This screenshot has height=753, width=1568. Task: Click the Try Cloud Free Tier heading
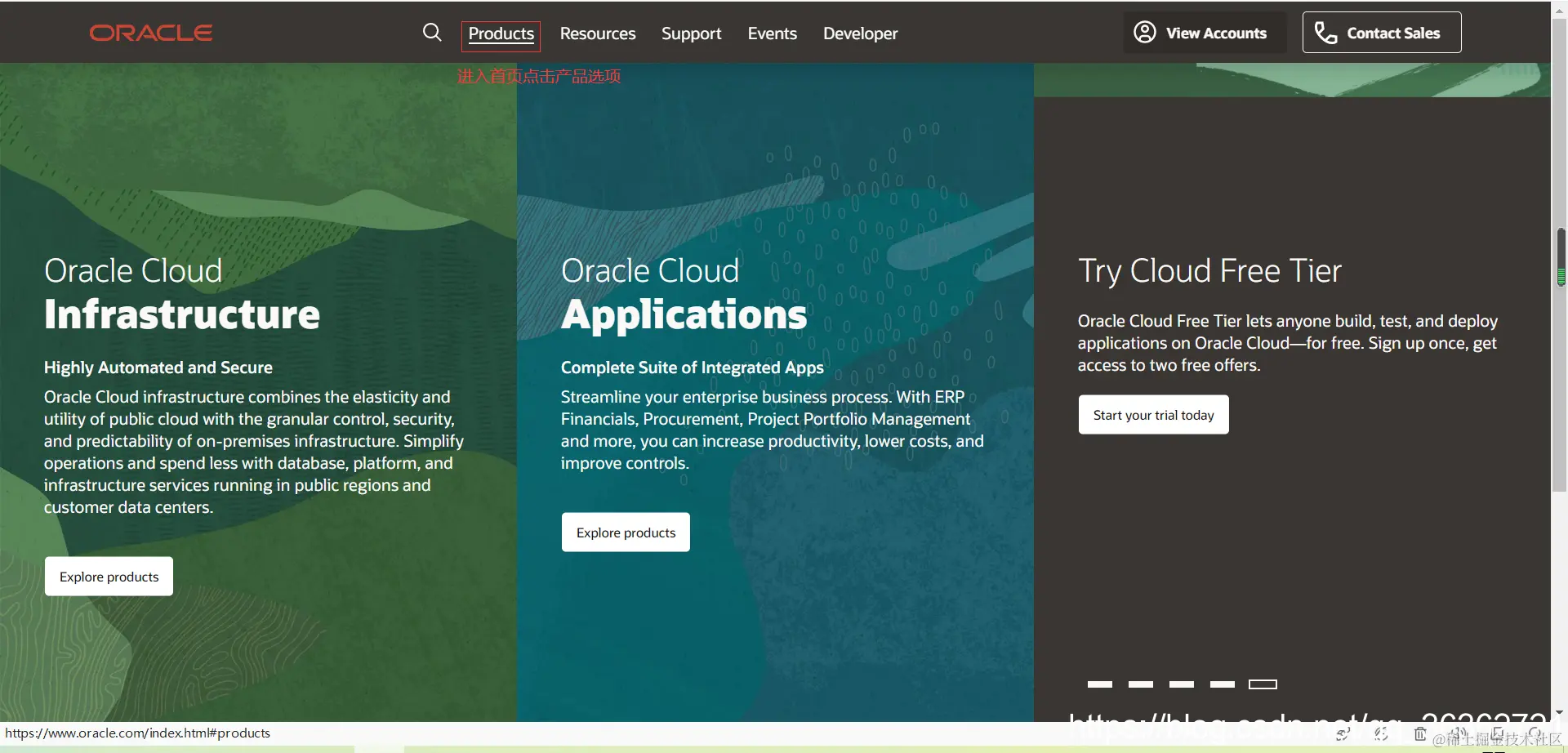click(1209, 271)
